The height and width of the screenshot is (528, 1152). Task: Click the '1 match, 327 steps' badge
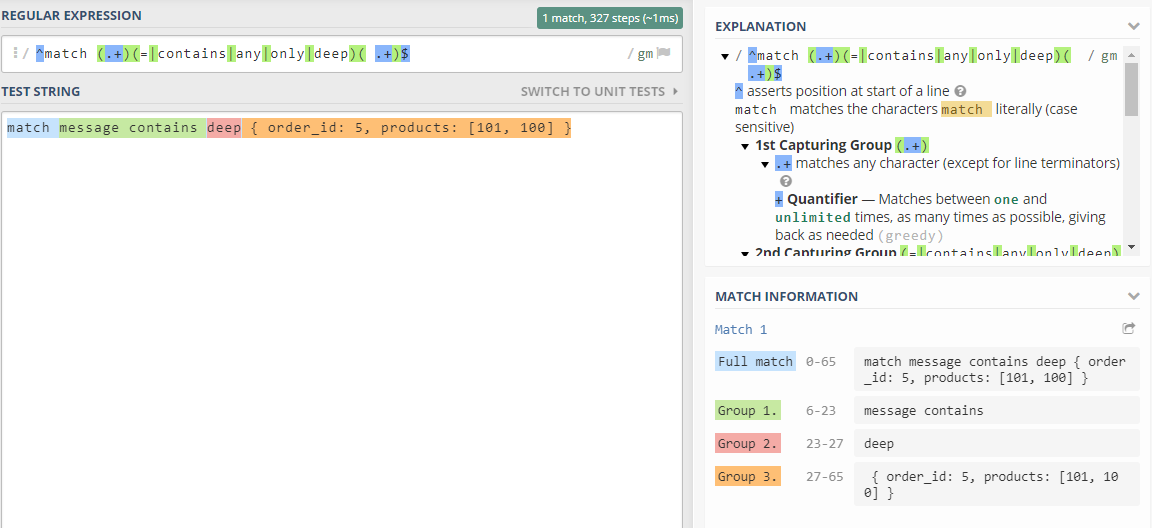[x=610, y=18]
